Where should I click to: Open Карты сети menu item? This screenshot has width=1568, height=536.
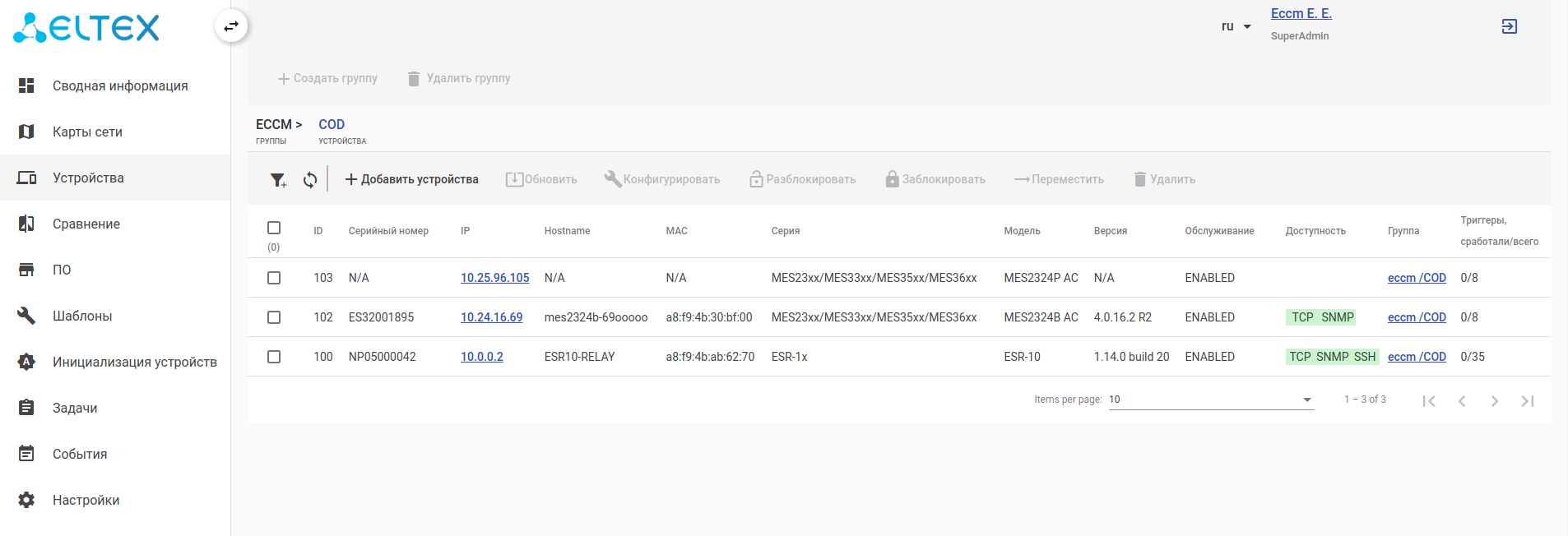(115, 132)
